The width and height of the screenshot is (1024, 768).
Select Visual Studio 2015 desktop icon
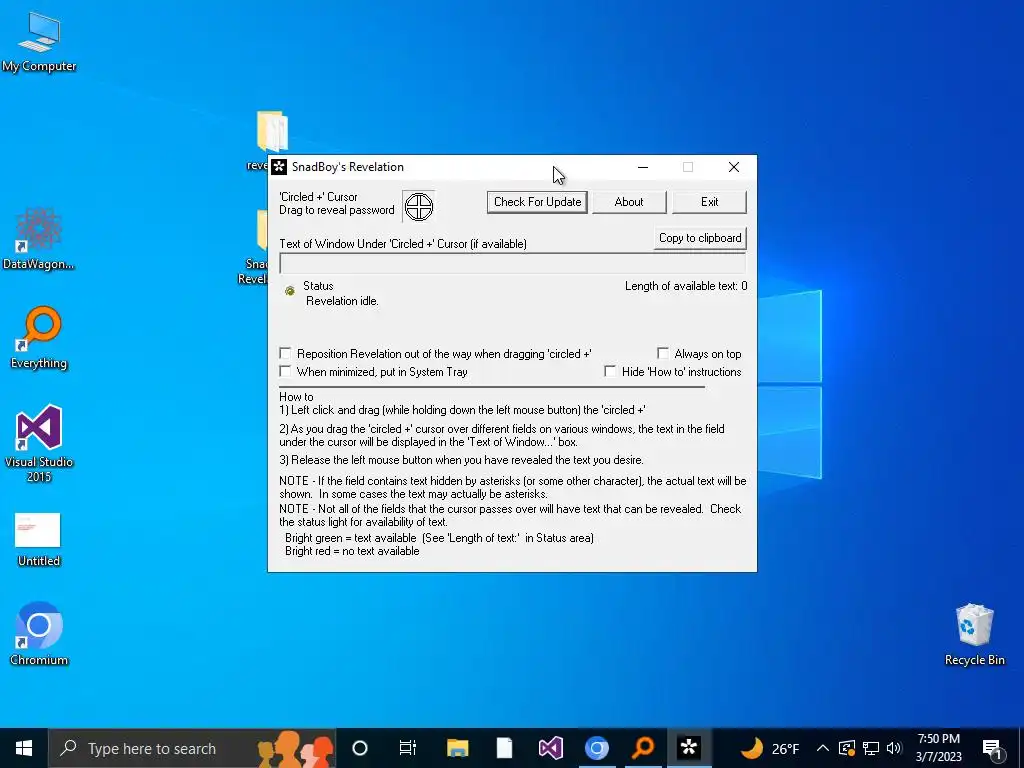[x=39, y=444]
